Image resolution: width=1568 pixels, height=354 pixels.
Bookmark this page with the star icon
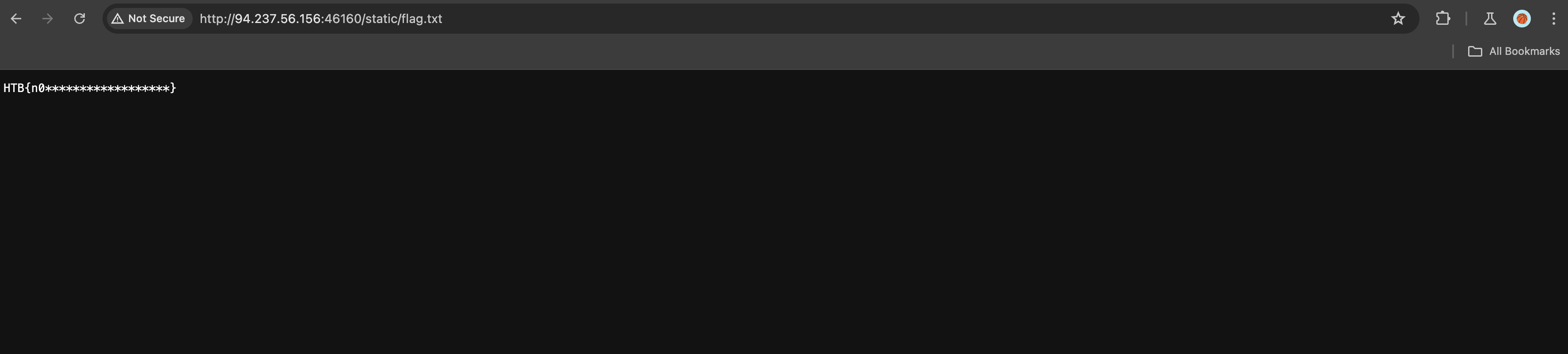tap(1398, 19)
